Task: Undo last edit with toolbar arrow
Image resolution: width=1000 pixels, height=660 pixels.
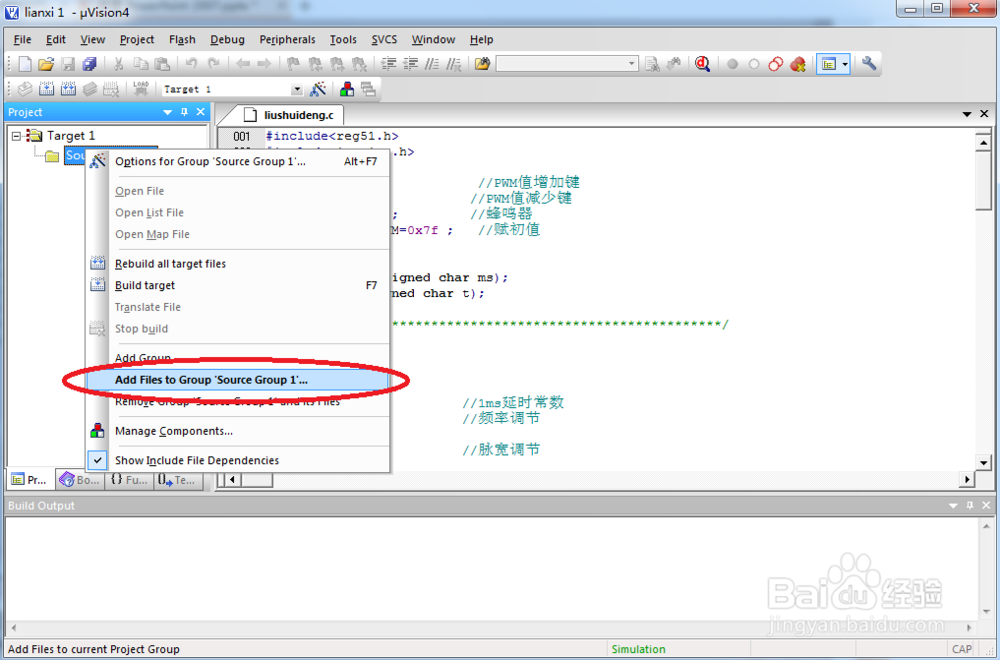Action: tap(191, 64)
